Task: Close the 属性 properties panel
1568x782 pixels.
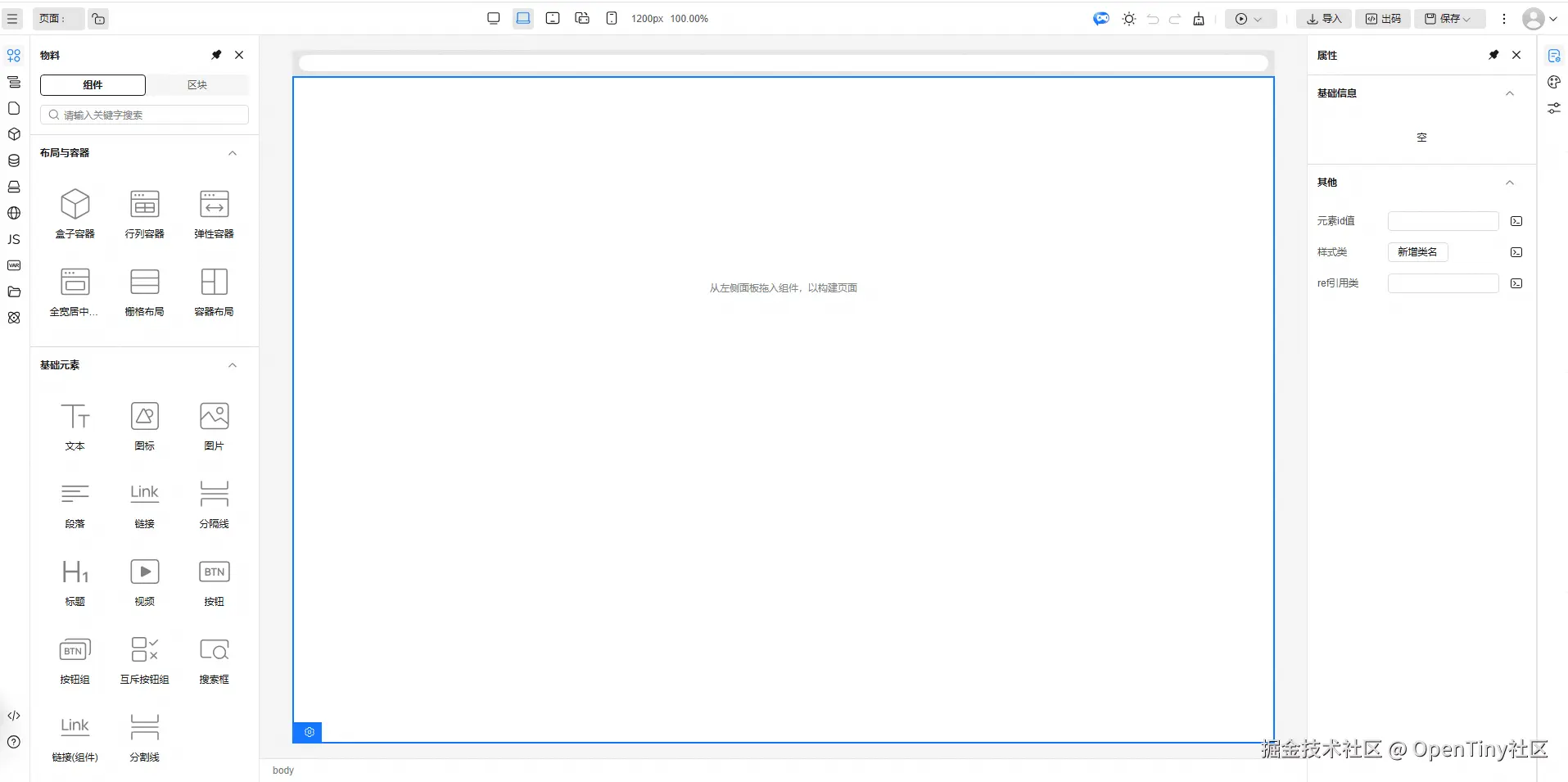Action: [1516, 55]
